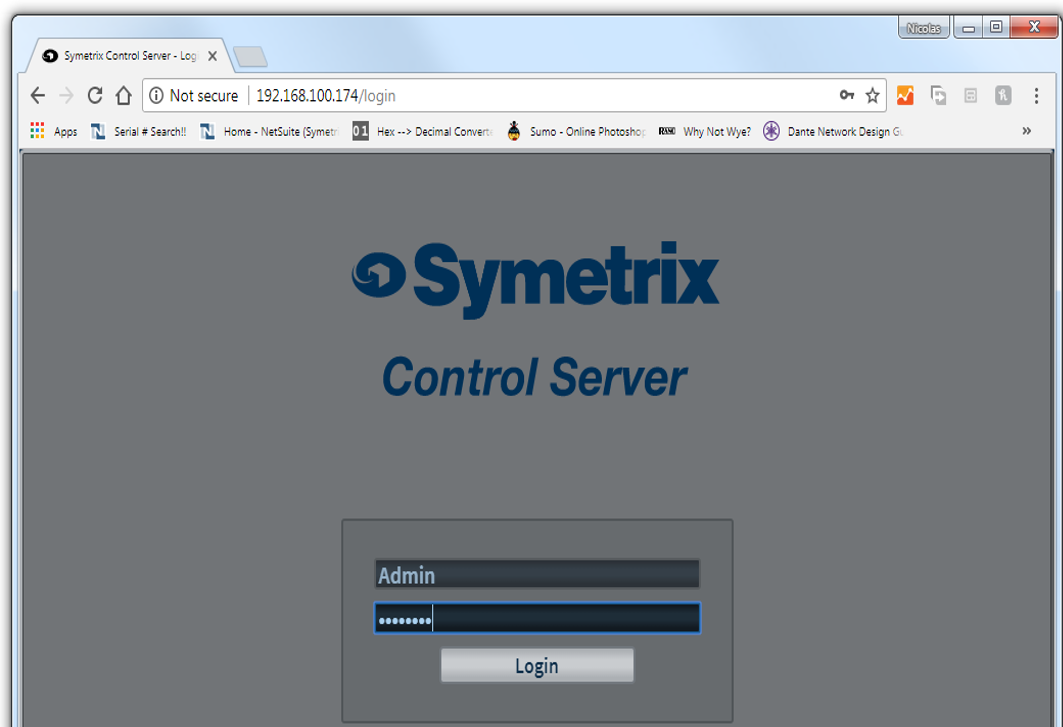This screenshot has width=1063, height=727.
Task: Open the browser home page icon
Action: (123, 96)
